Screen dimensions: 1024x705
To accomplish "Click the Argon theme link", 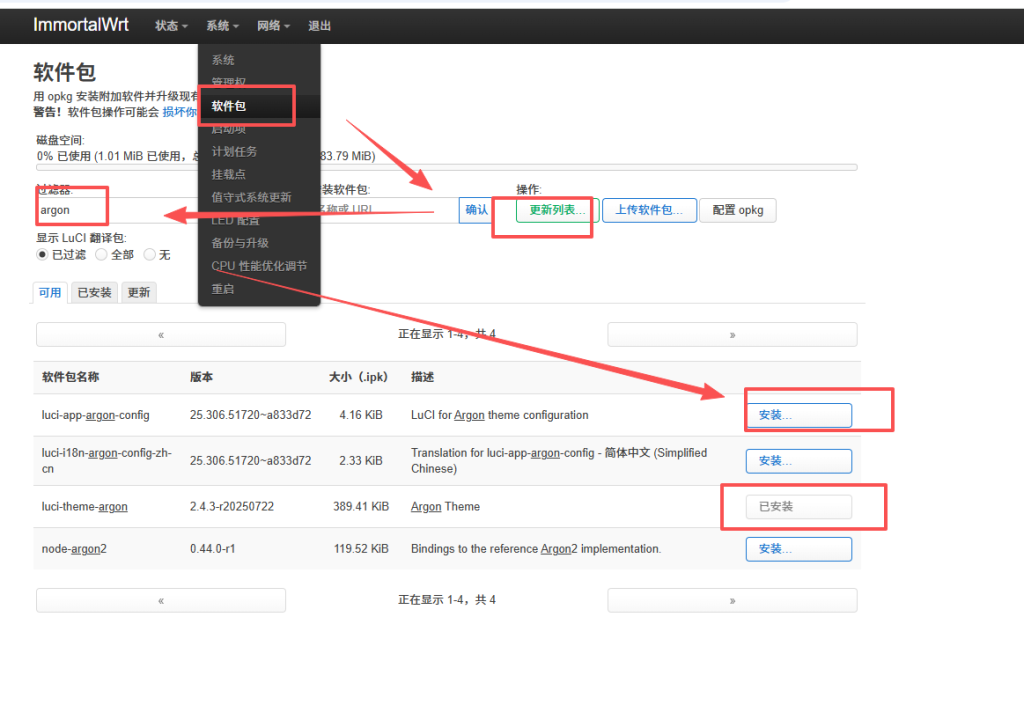I will [426, 506].
